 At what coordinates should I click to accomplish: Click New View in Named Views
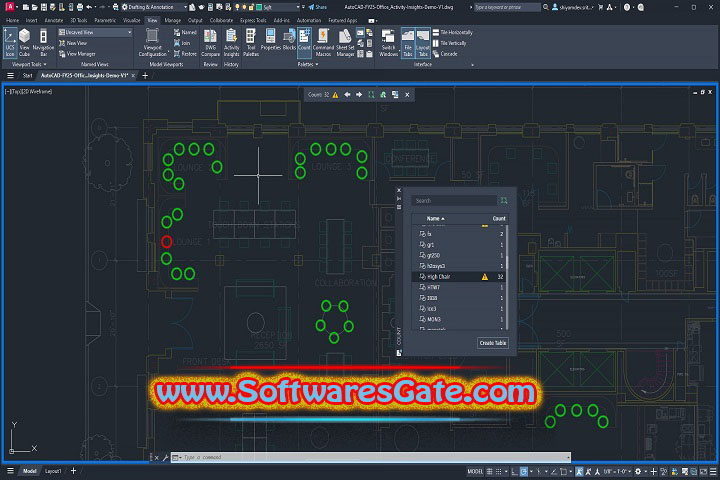point(73,43)
